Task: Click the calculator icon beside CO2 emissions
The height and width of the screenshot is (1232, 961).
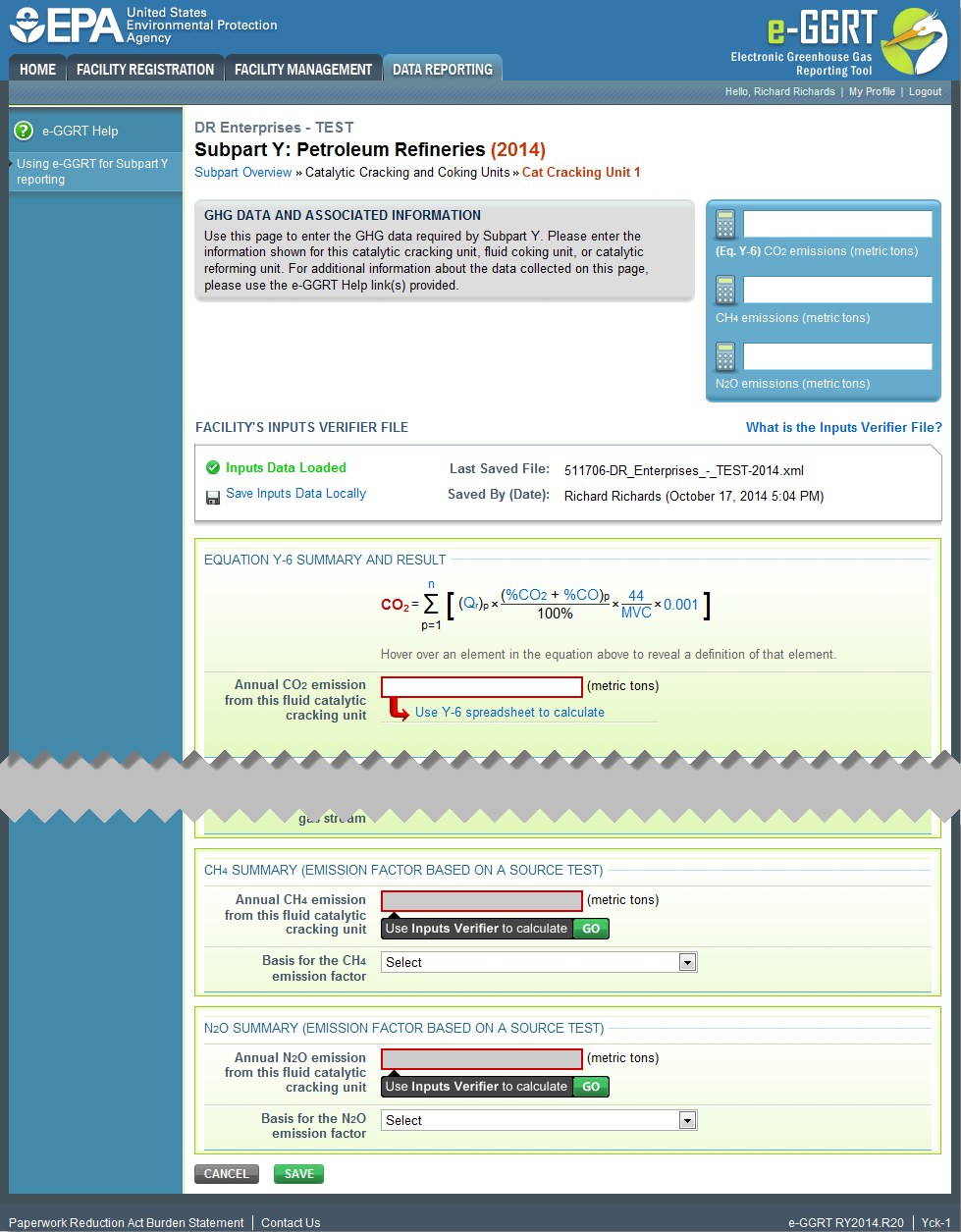Action: pos(725,225)
